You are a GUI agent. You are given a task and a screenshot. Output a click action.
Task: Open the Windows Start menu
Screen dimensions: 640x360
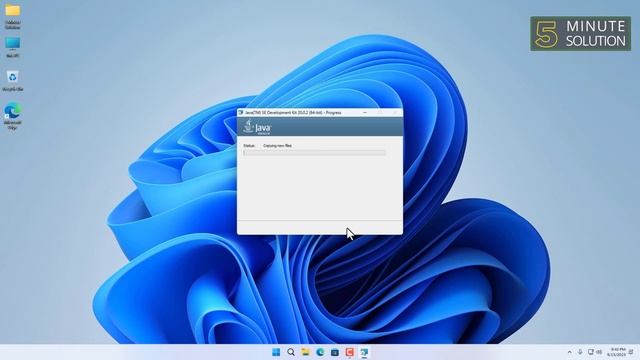[276, 352]
